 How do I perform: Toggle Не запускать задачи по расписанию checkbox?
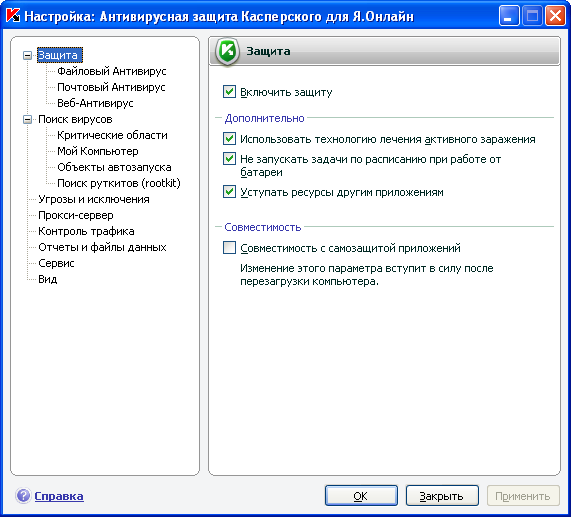point(229,159)
